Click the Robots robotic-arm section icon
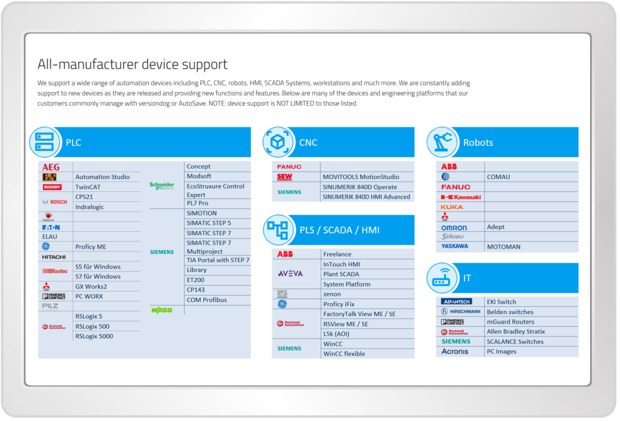620x421 pixels. click(442, 142)
